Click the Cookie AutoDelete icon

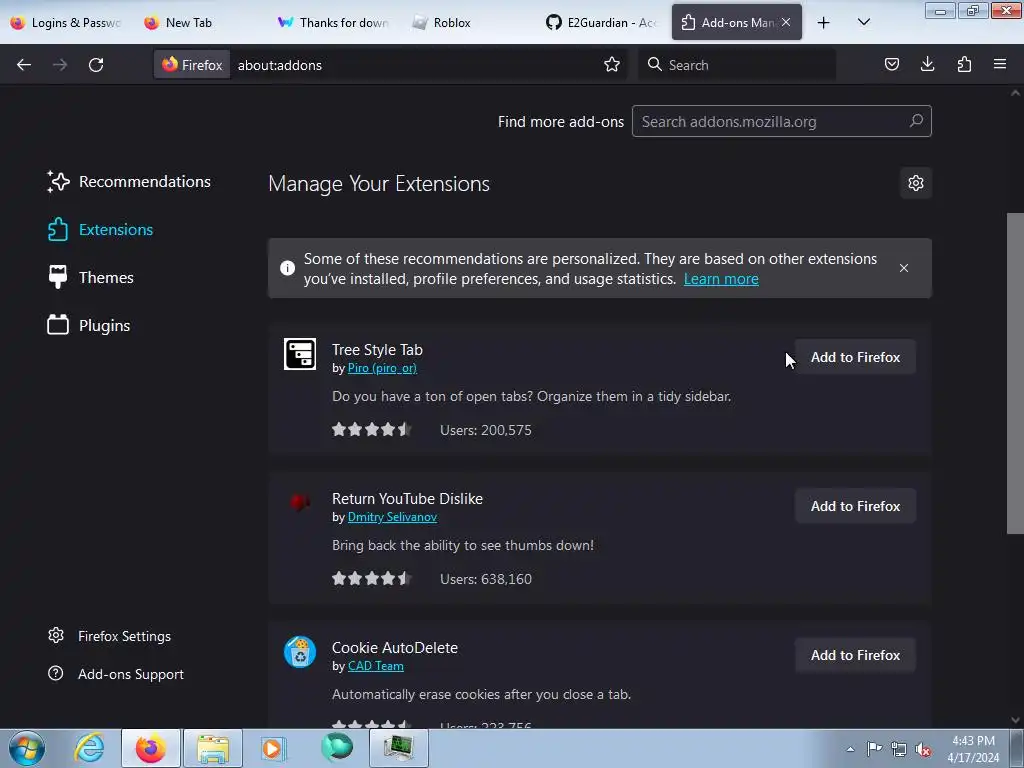click(300, 652)
